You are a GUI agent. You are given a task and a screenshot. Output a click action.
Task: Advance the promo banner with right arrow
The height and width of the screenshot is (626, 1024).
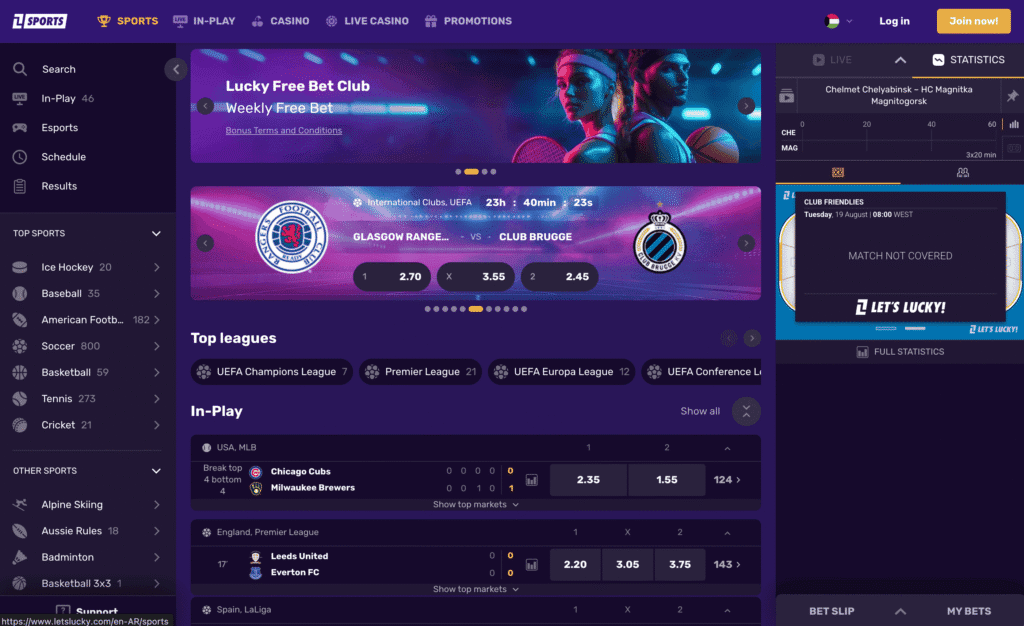click(746, 106)
